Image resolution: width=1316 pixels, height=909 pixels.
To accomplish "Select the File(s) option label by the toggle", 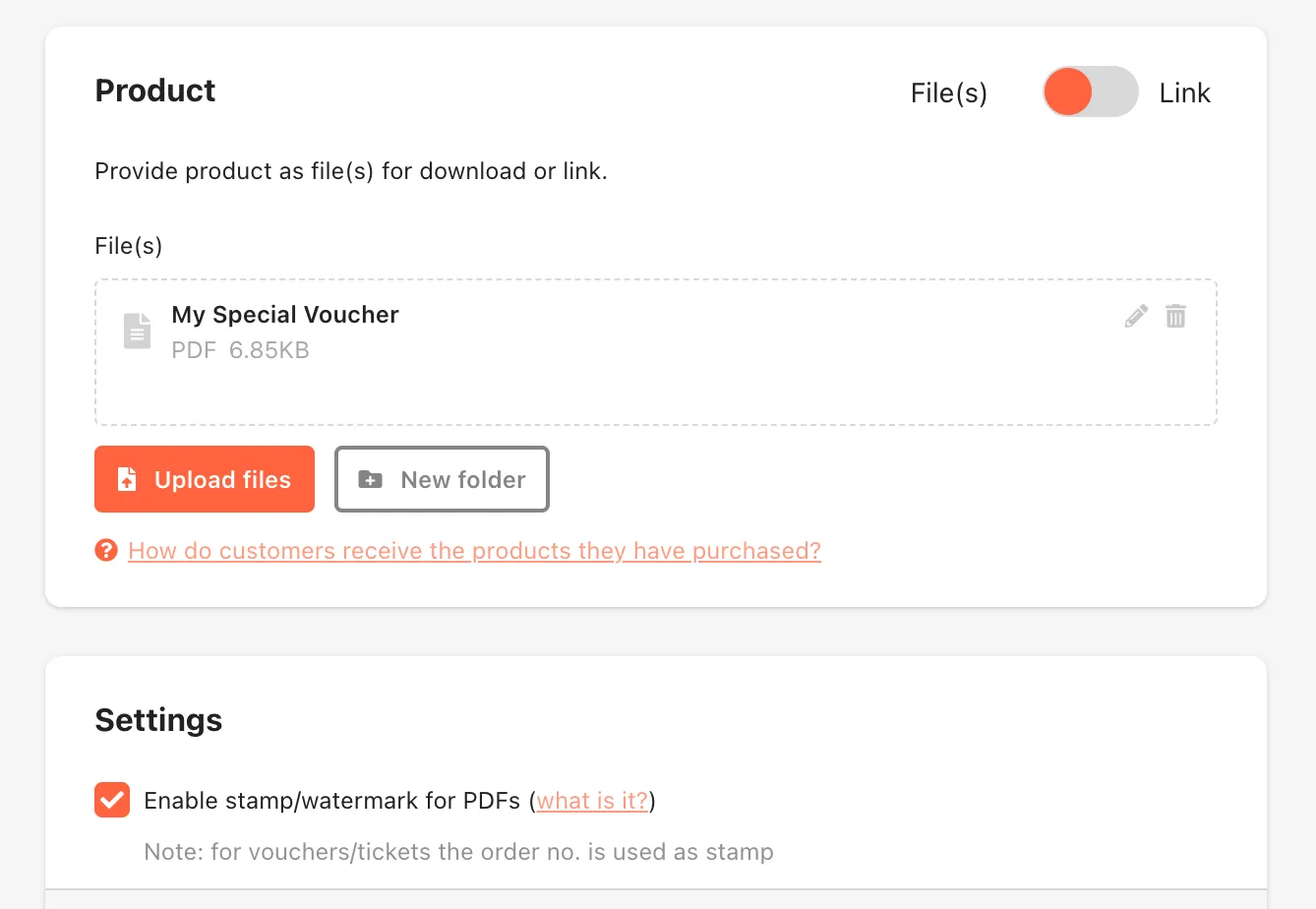I will [949, 92].
